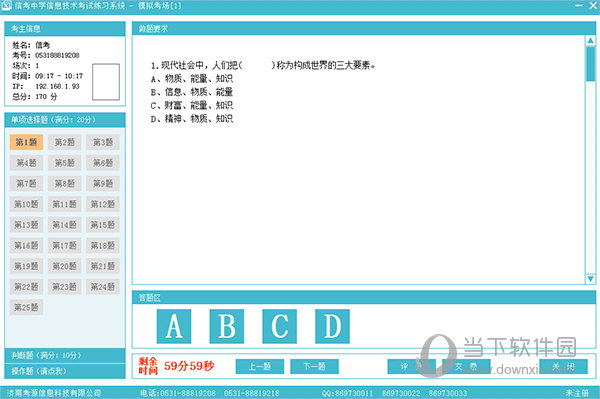600x399 pixels.
Task: Open question 第9题
Action: click(x=103, y=184)
